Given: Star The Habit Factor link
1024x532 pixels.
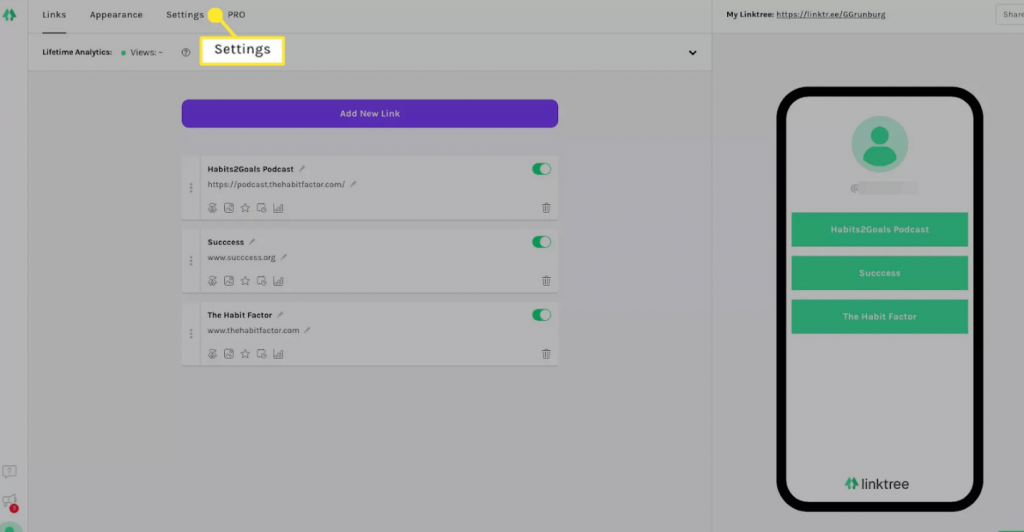Looking at the screenshot, I should (245, 354).
